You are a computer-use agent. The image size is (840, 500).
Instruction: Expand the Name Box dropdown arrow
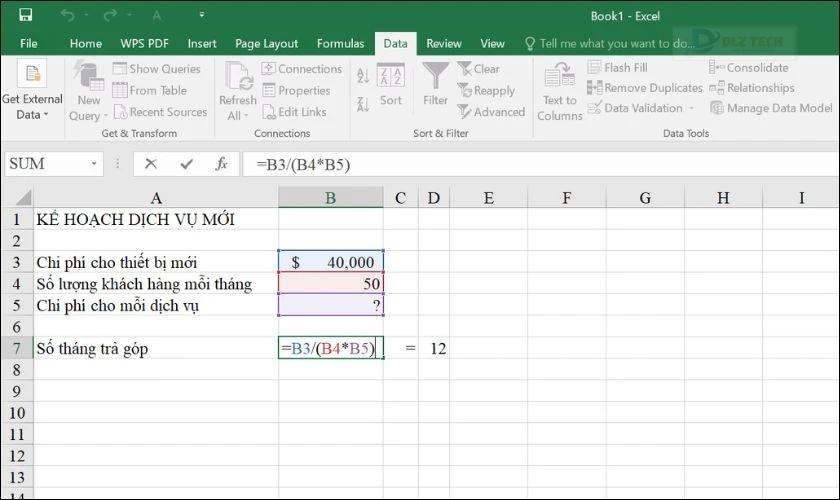pyautogui.click(x=94, y=163)
